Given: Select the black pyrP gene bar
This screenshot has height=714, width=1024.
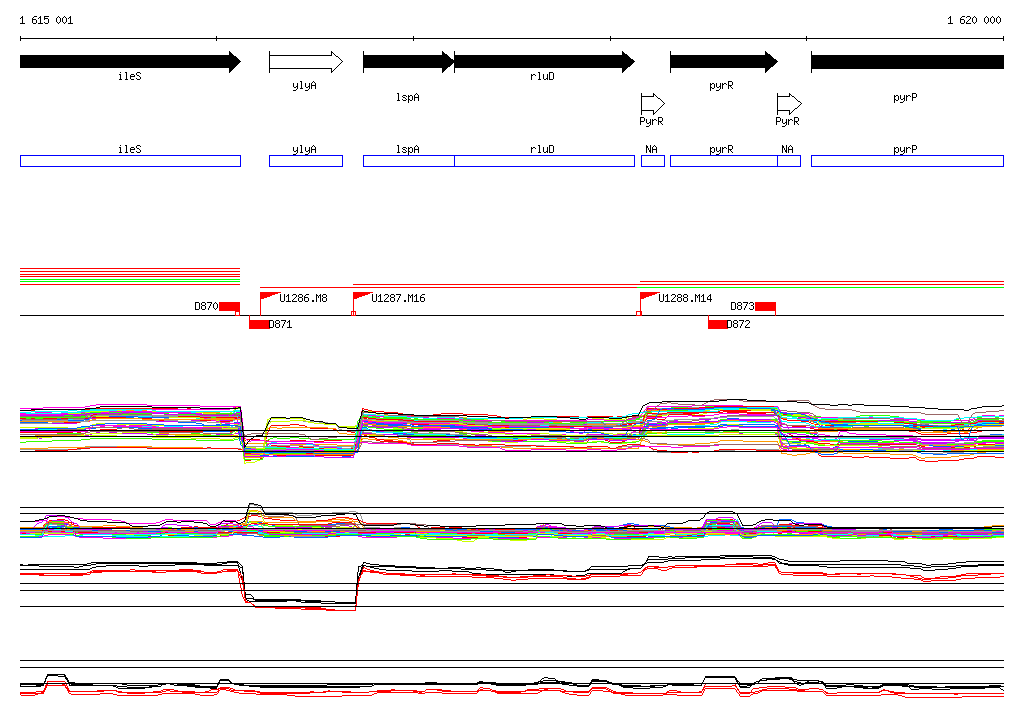Looking at the screenshot, I should pos(907,62).
